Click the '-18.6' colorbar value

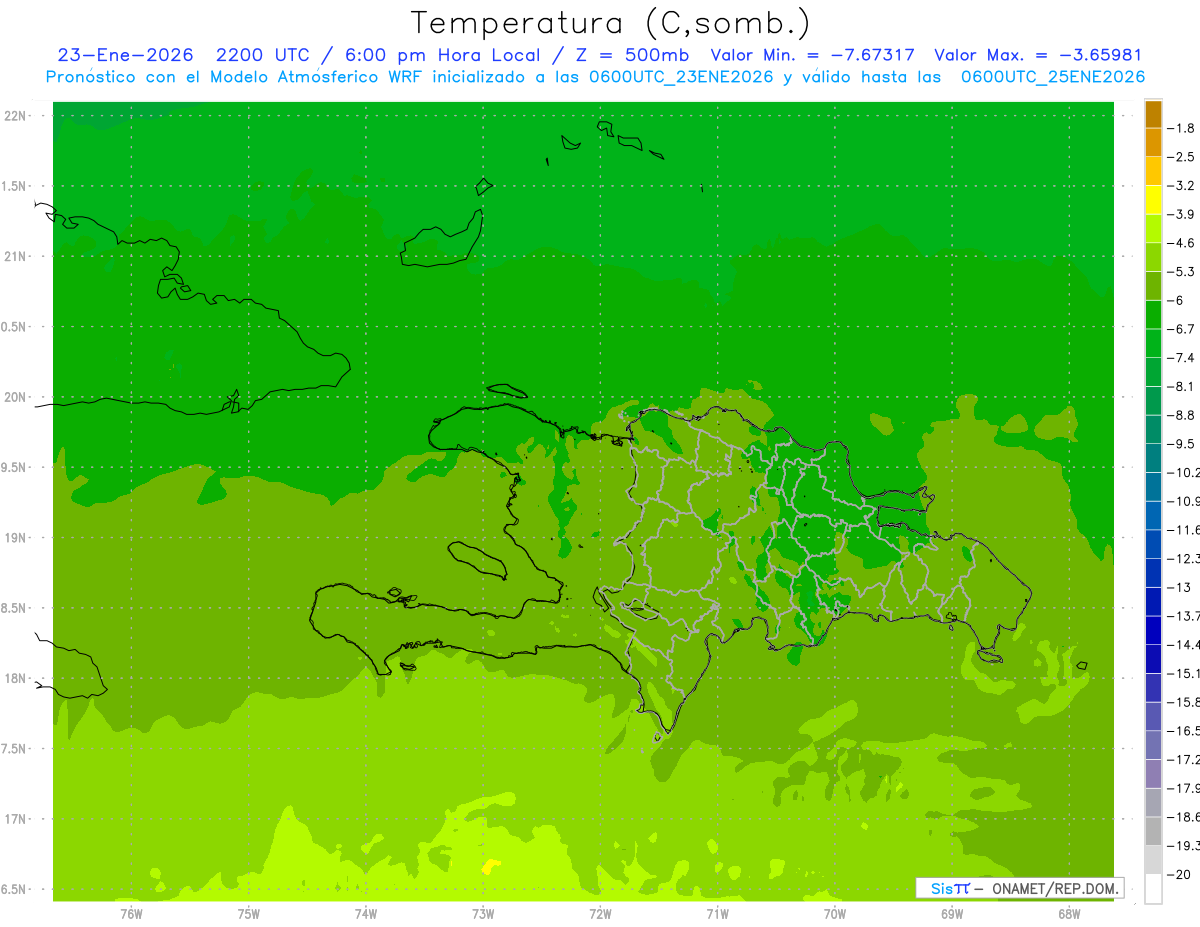[1183, 817]
